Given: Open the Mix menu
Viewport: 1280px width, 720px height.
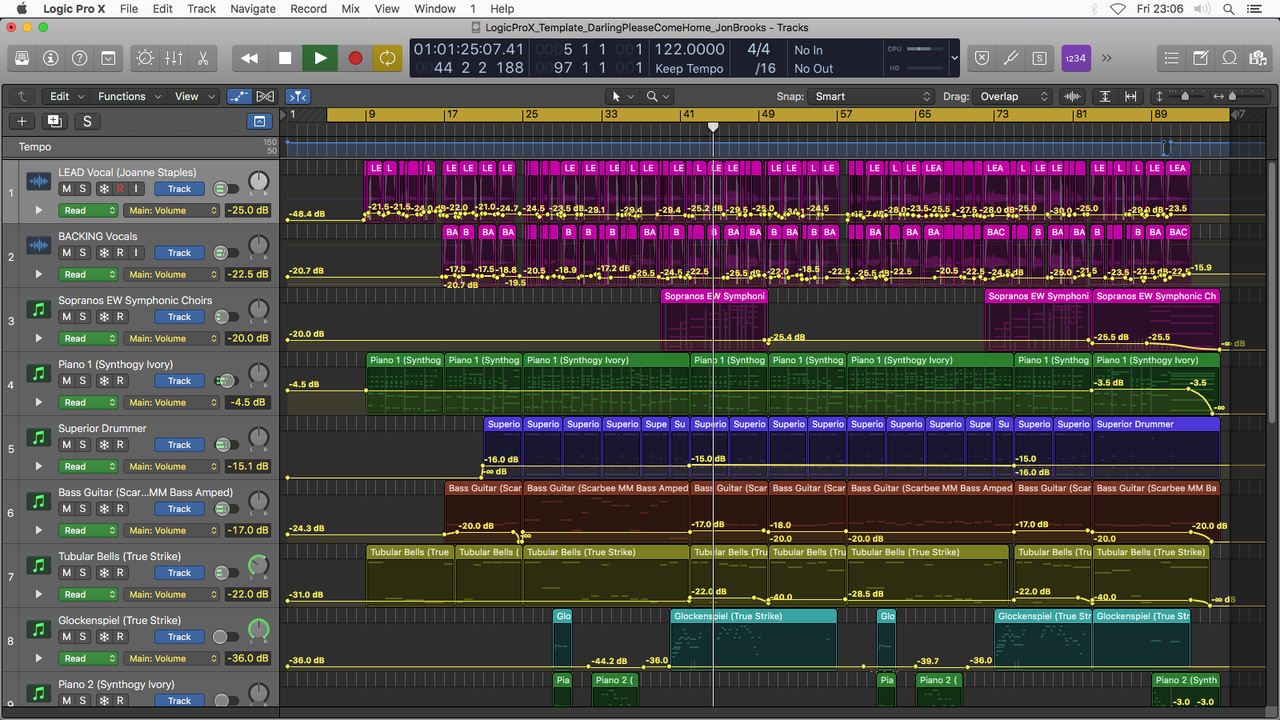Looking at the screenshot, I should tap(350, 9).
